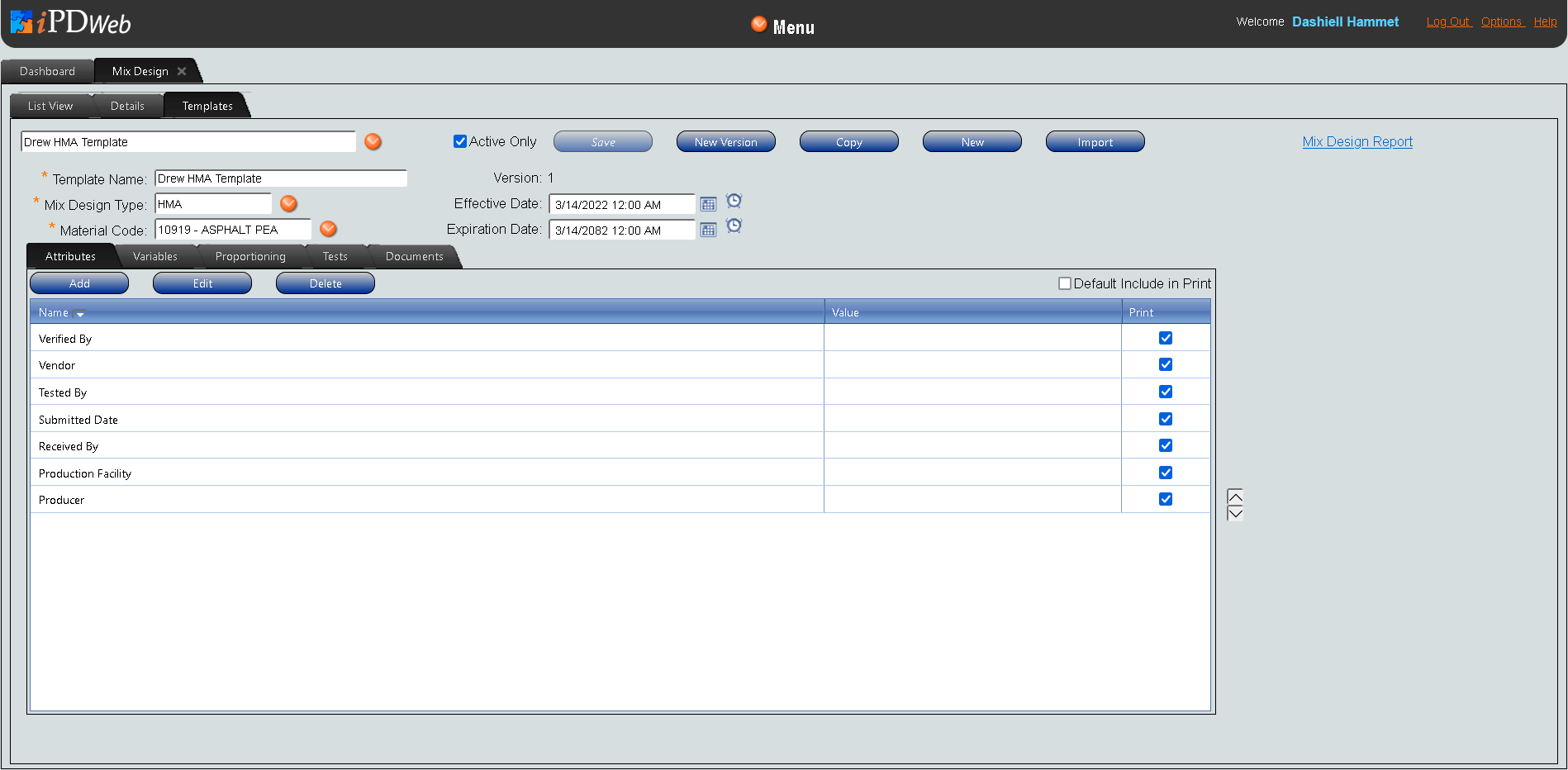Viewport: 1568px width, 770px height.
Task: Move attribute up with the up arrow
Action: [1235, 497]
